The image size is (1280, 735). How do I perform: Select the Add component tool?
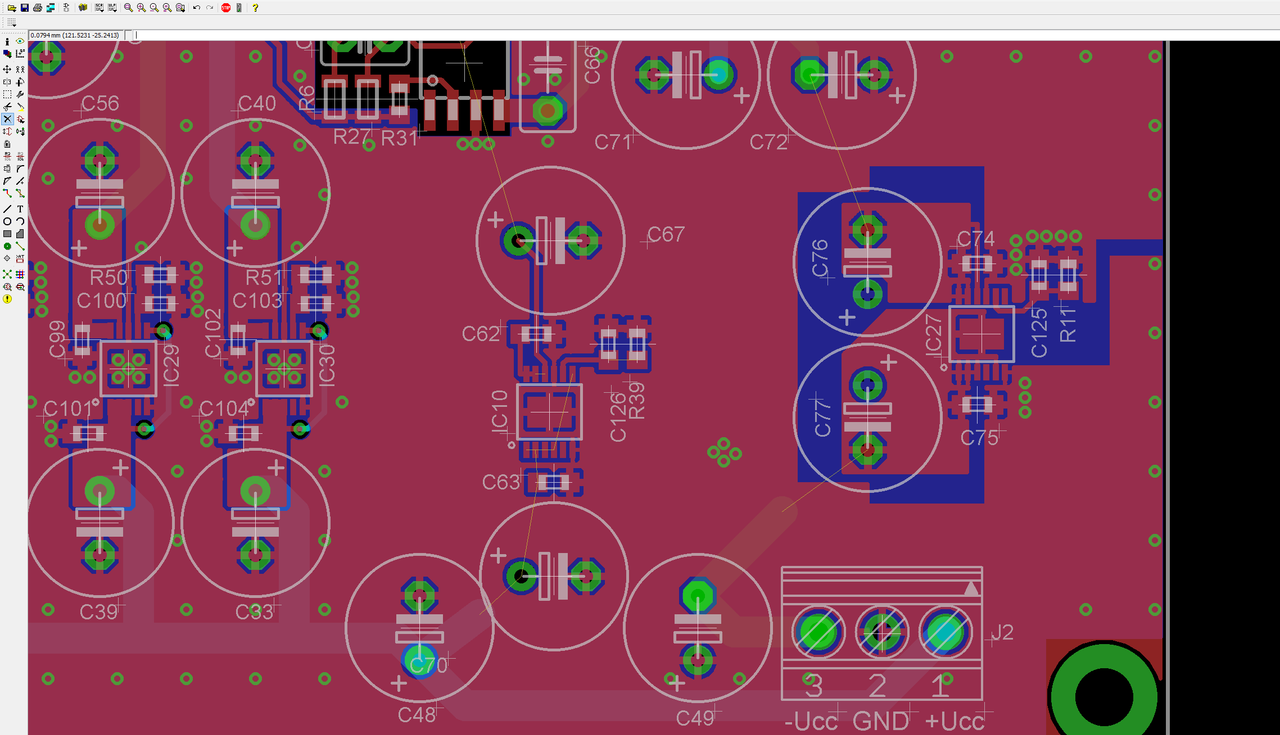[x=20, y=119]
